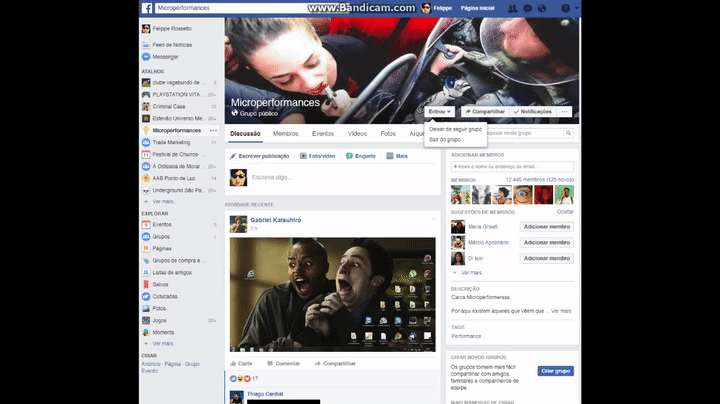Image resolution: width=720 pixels, height=404 pixels.
Task: Switch to the Membros tab
Action: [285, 133]
